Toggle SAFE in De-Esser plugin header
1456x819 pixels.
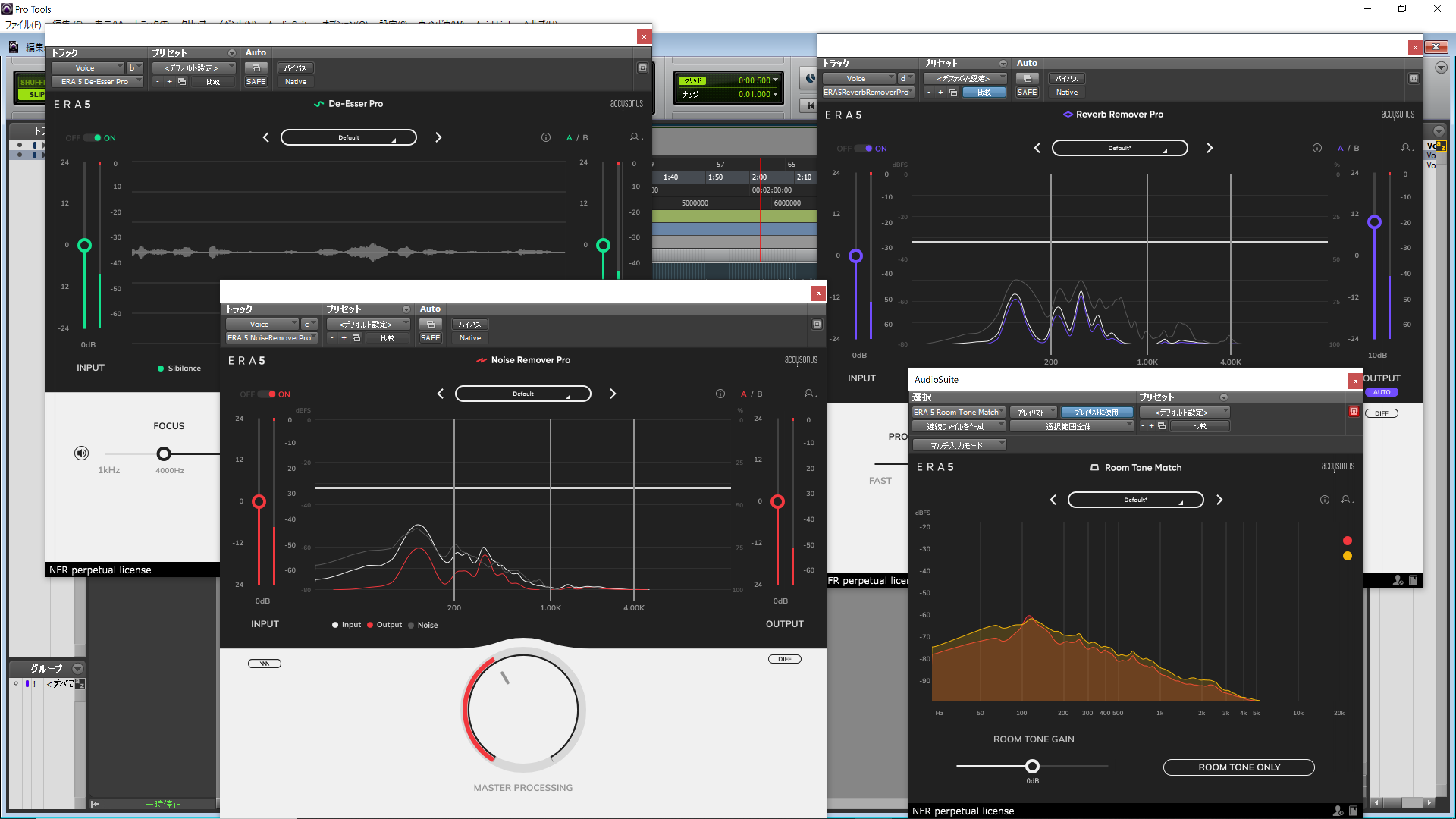(x=256, y=82)
